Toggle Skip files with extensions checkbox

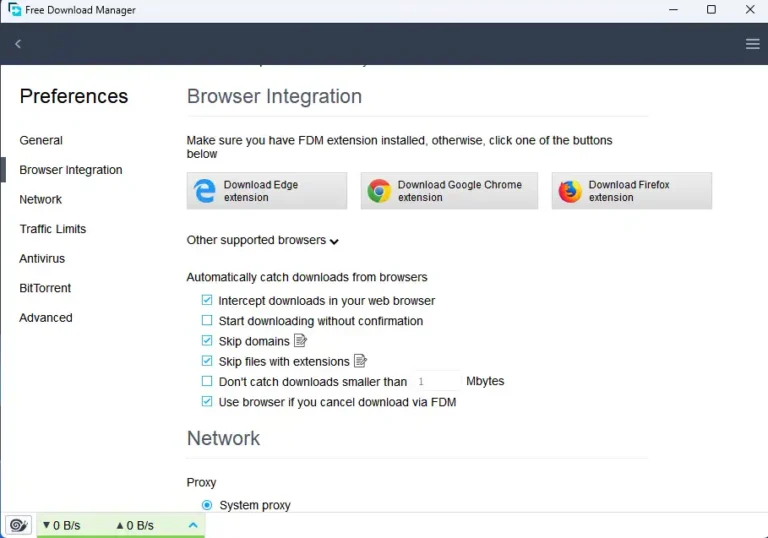pyautogui.click(x=207, y=361)
